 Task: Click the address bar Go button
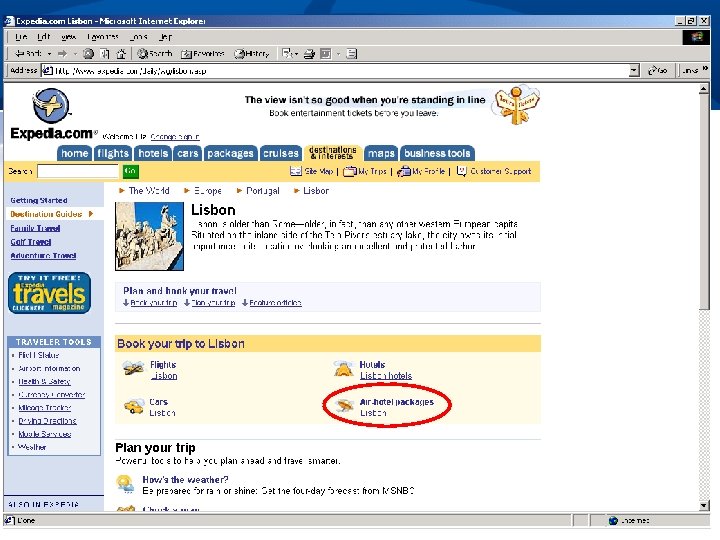(x=657, y=71)
